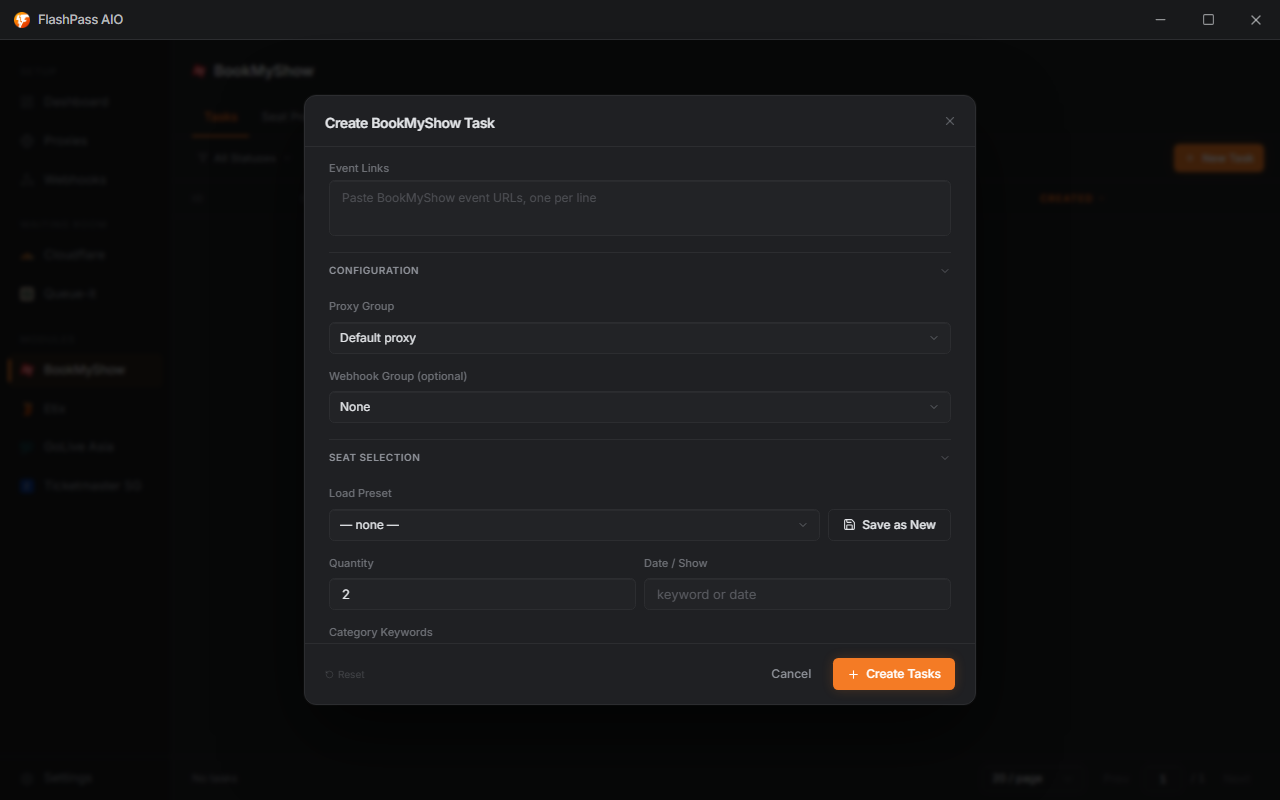Image resolution: width=1280 pixels, height=800 pixels.
Task: Click the Cloudflare sidebar icon
Action: pos(28,255)
